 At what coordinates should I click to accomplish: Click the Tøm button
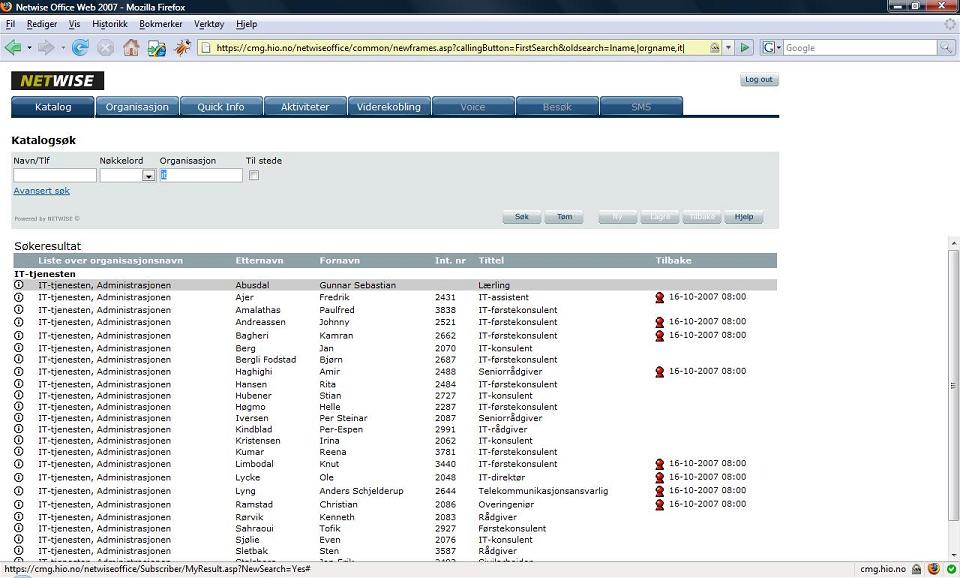564,217
